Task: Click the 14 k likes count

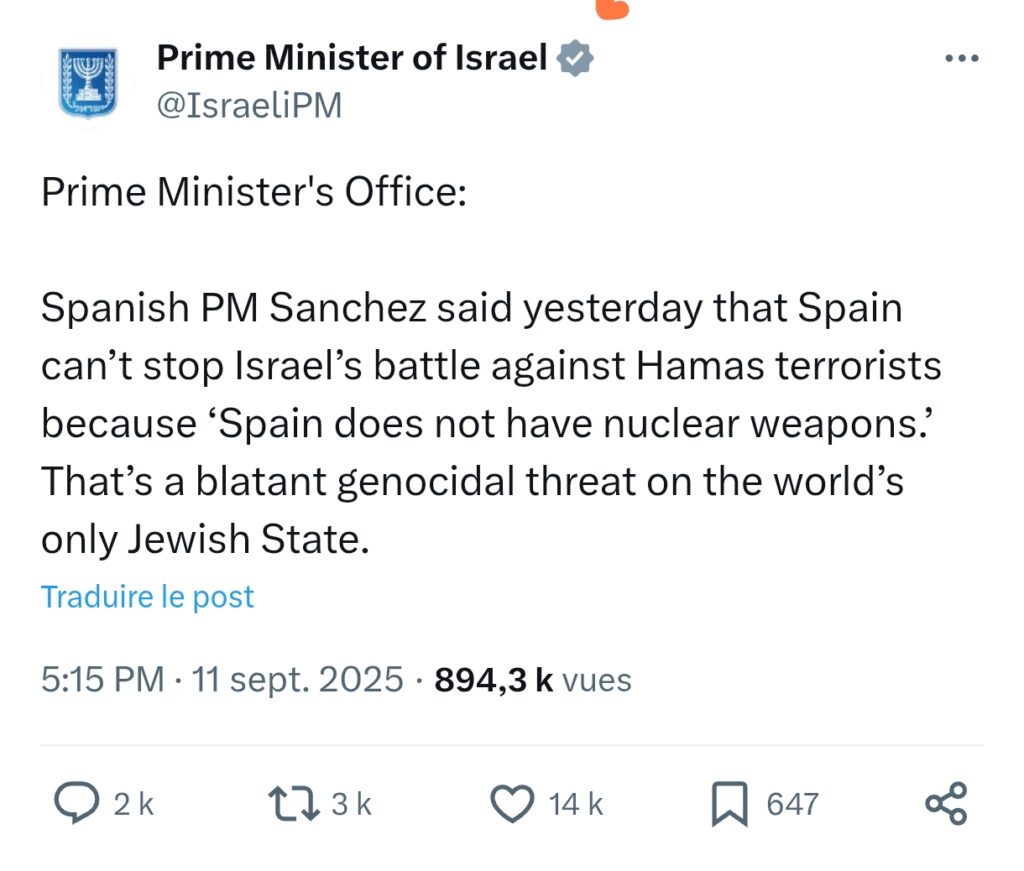Action: 576,804
